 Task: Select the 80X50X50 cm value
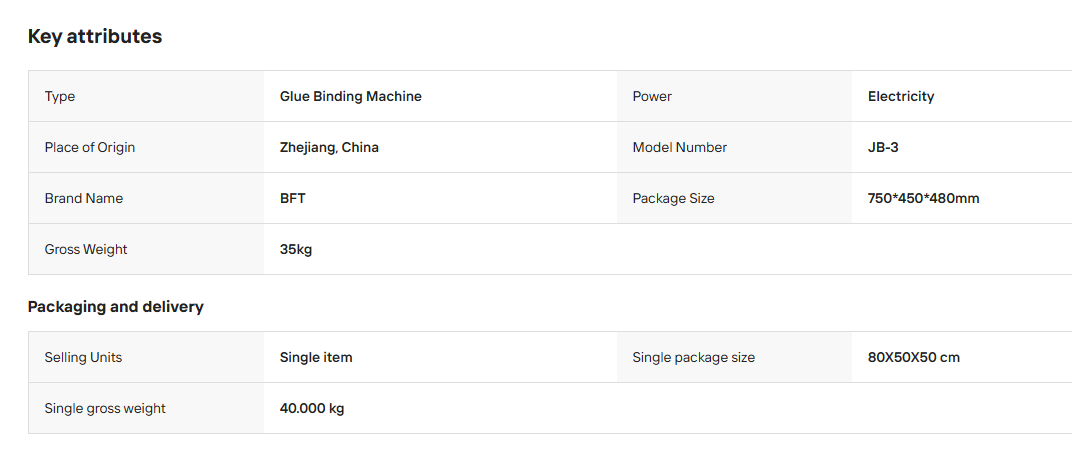[913, 357]
